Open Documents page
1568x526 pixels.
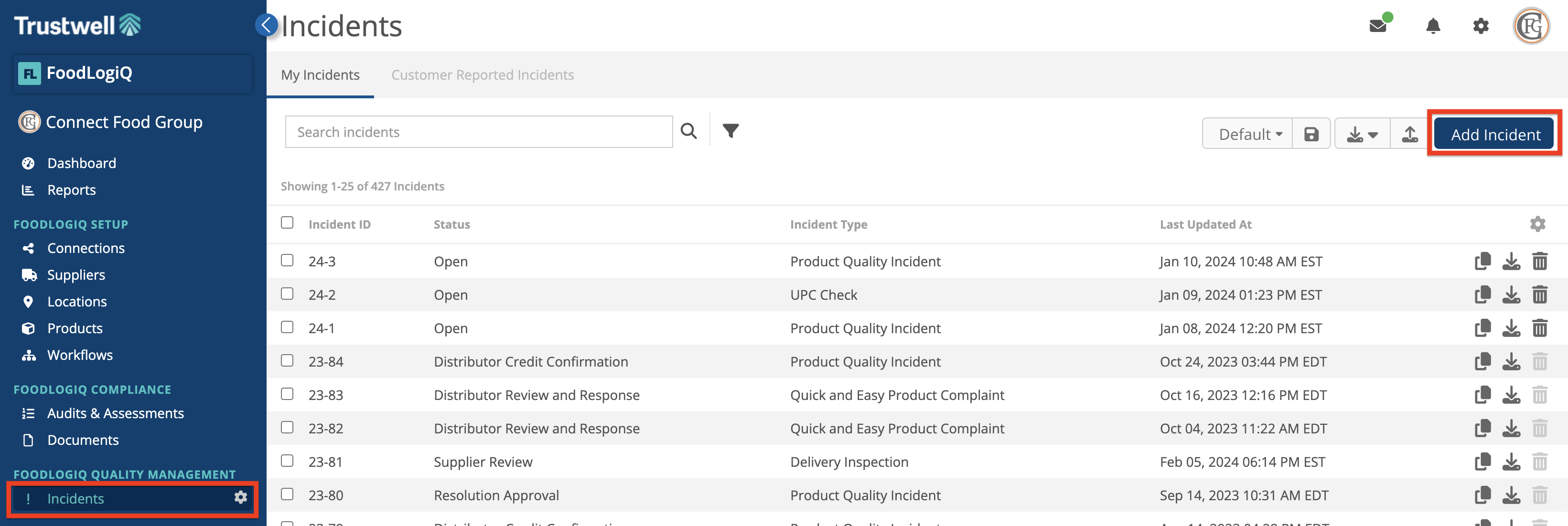click(83, 440)
